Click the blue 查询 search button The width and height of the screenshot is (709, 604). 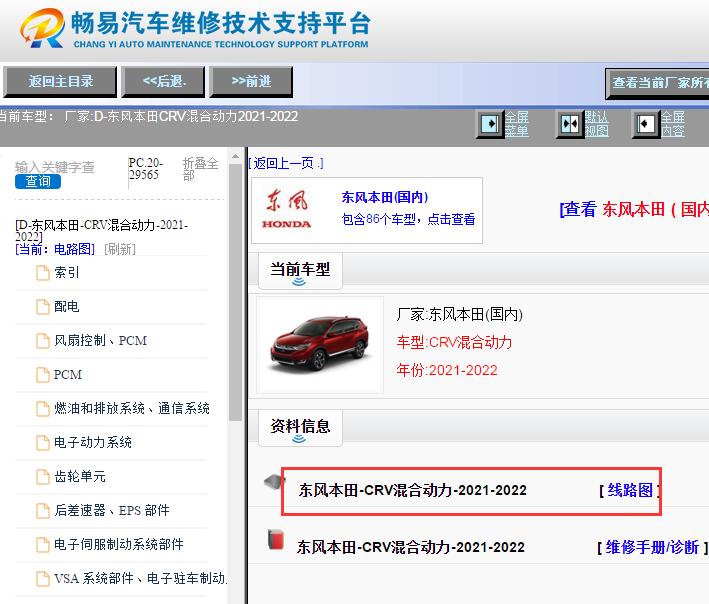pos(38,181)
